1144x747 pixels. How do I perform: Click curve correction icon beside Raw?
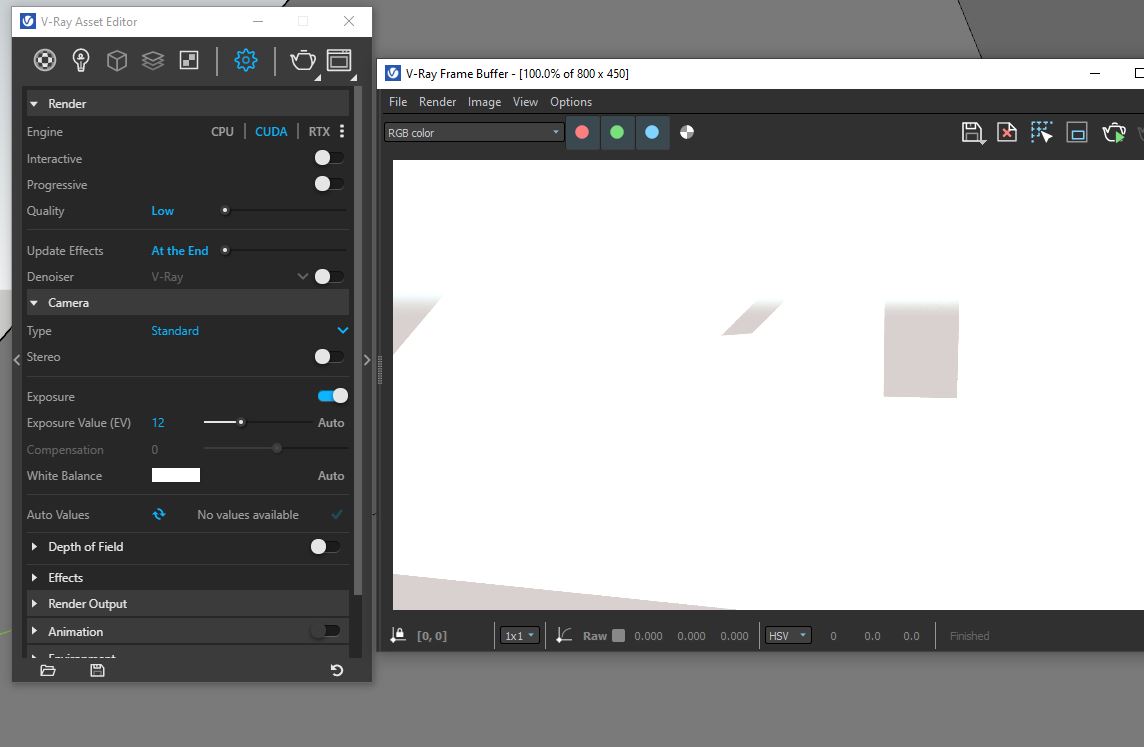coord(564,635)
